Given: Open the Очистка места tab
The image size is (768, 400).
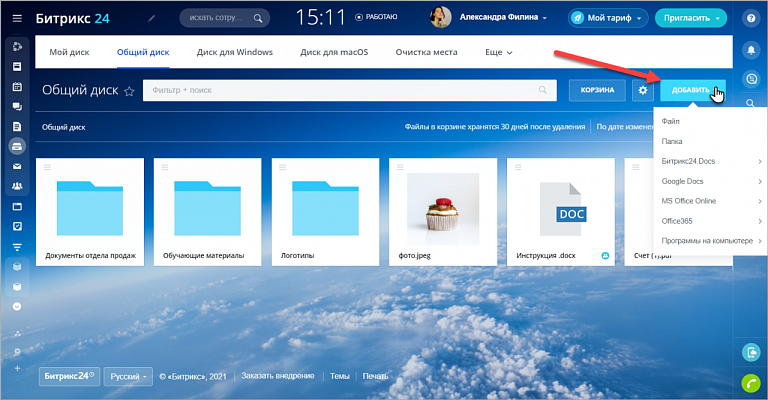Looking at the screenshot, I should (427, 52).
